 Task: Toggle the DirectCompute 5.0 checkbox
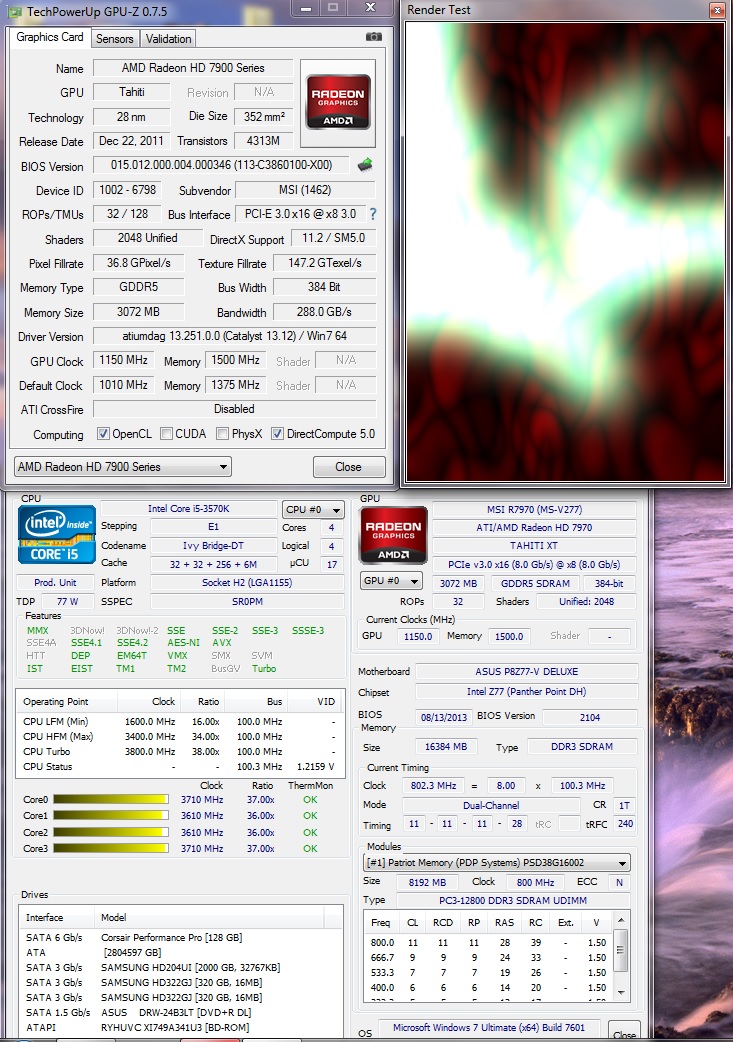coord(278,434)
